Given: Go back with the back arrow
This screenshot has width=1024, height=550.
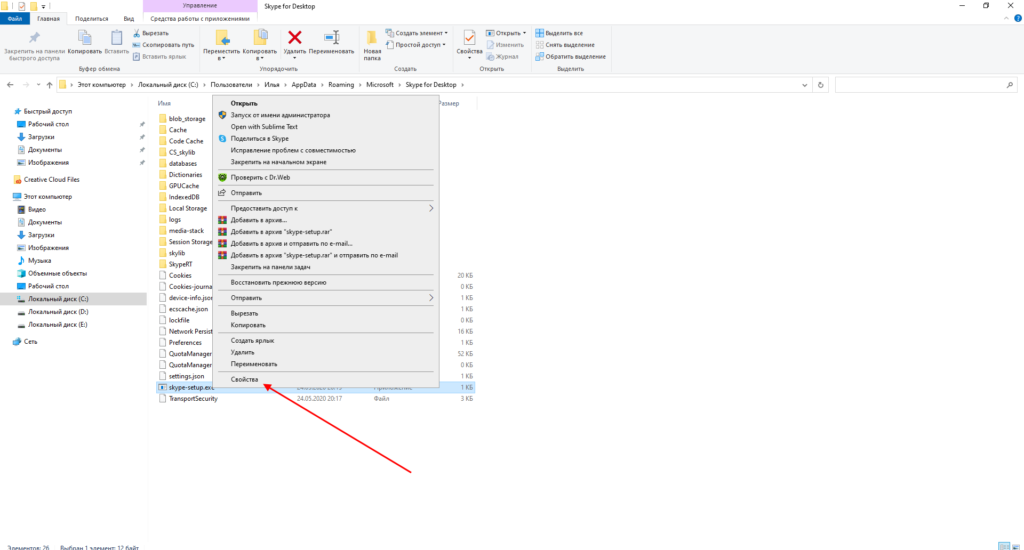Looking at the screenshot, I should pyautogui.click(x=10, y=85).
